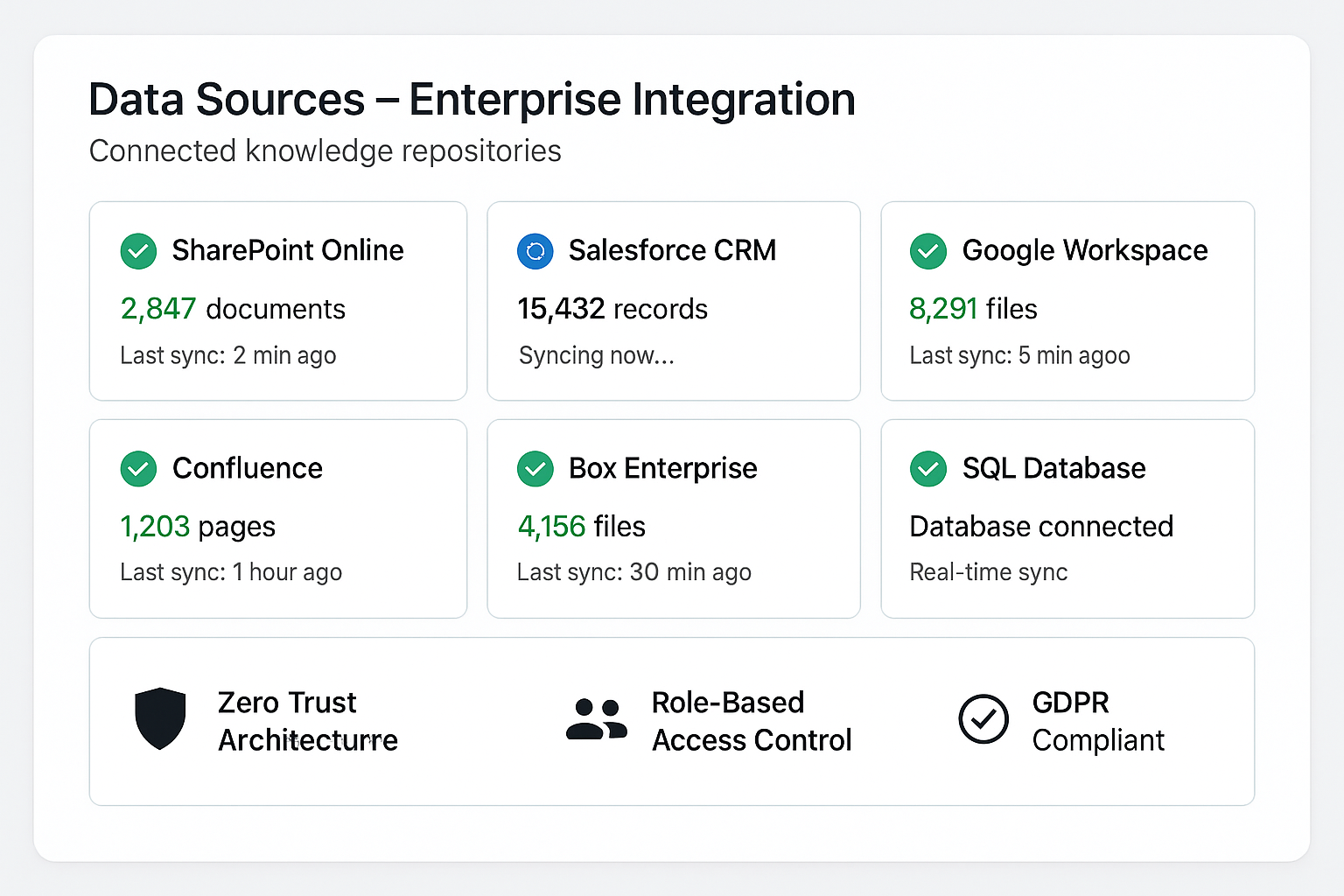Click 'Last sync: 5 min agoo' text
1344x896 pixels.
(1020, 356)
